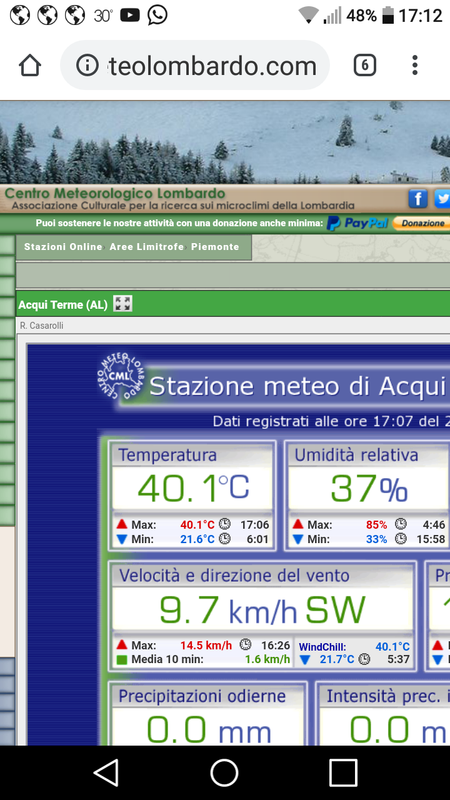Click the Donazione button
This screenshot has width=450, height=800.
(x=421, y=223)
